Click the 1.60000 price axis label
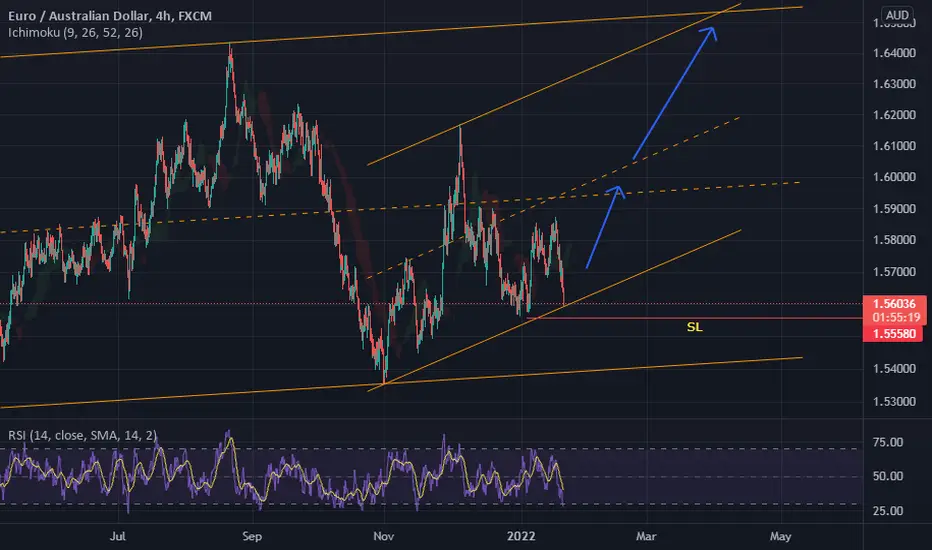This screenshot has height=550, width=932. point(894,177)
